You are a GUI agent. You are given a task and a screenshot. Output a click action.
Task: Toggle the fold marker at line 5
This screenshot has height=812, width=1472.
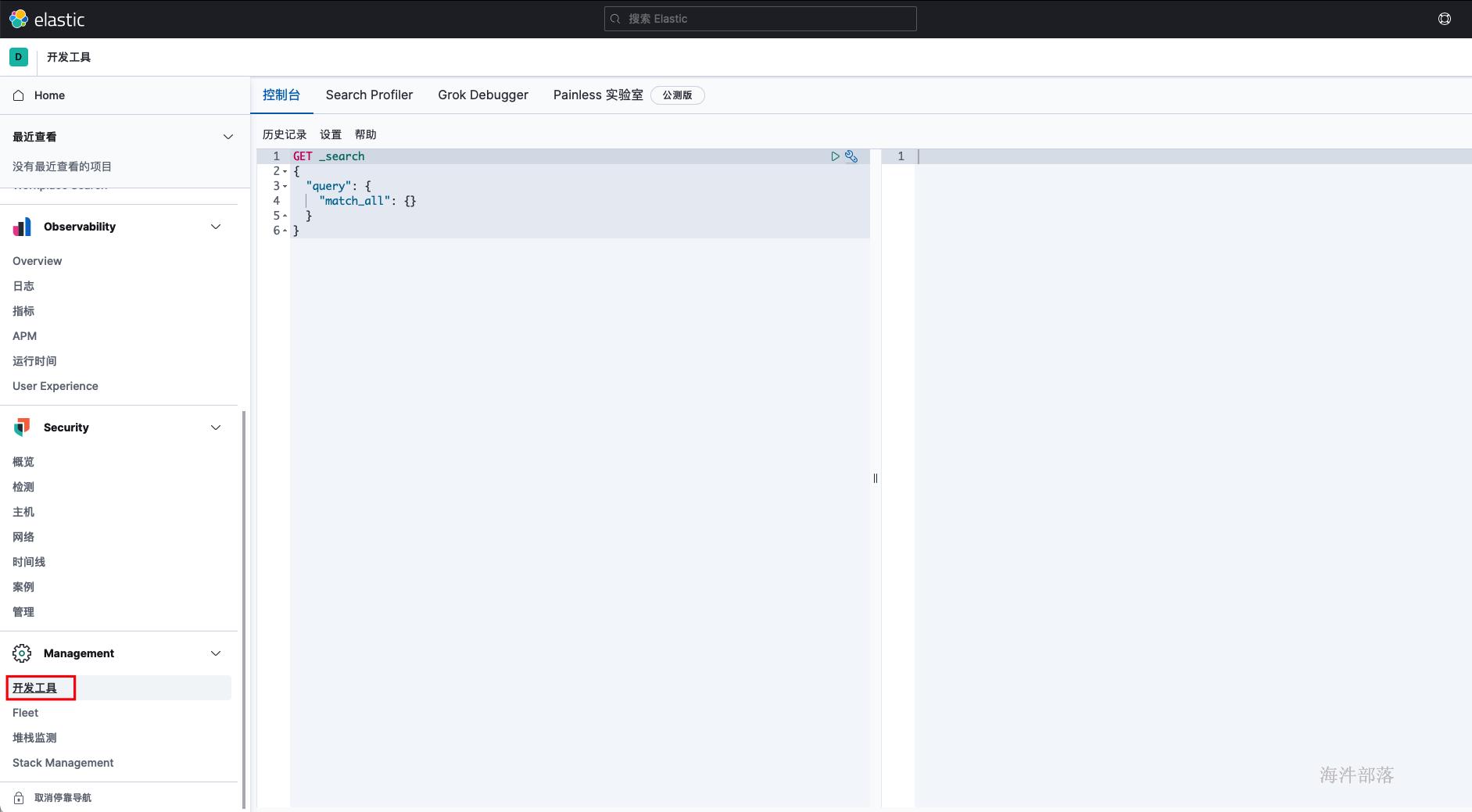[285, 216]
